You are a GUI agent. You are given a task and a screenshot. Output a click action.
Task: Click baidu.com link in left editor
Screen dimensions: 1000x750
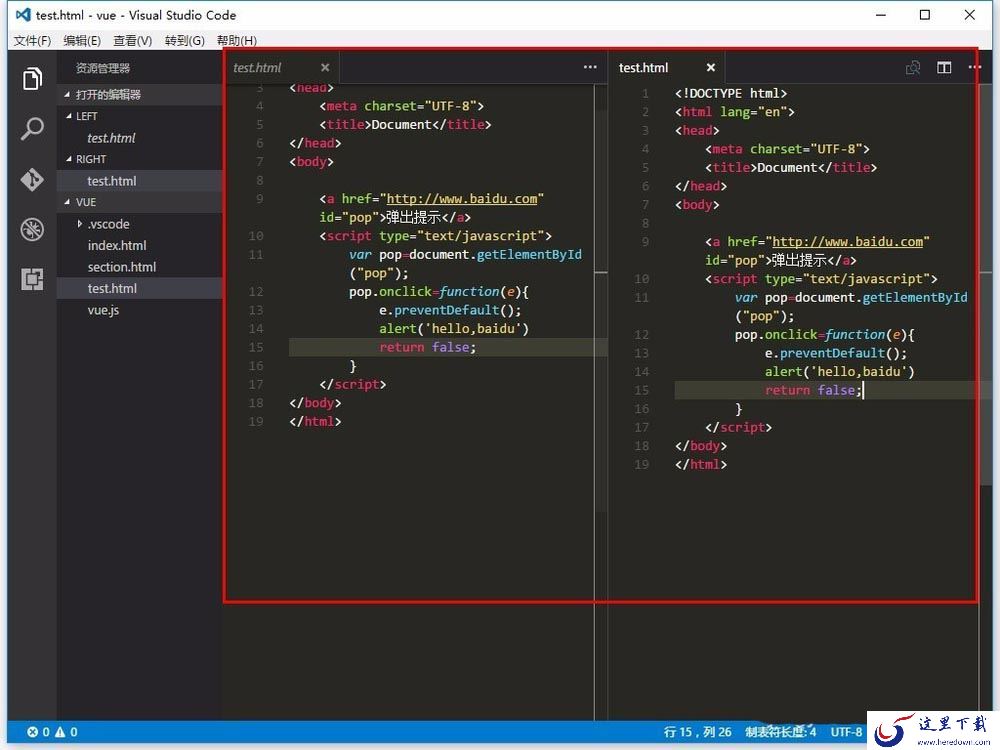pyautogui.click(x=462, y=199)
